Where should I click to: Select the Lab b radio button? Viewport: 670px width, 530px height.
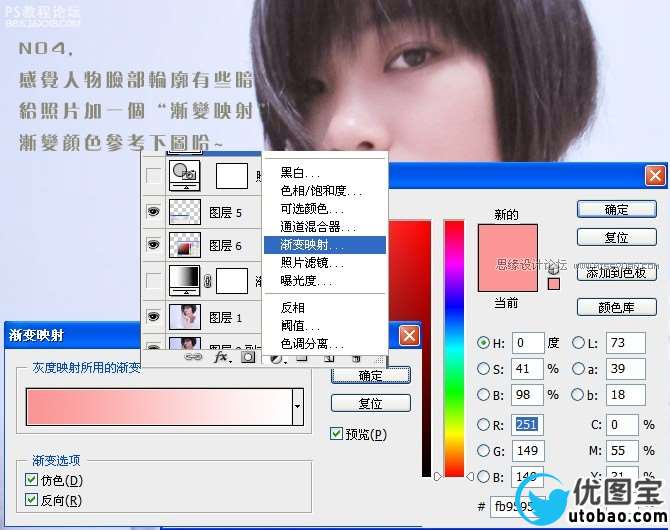point(577,394)
